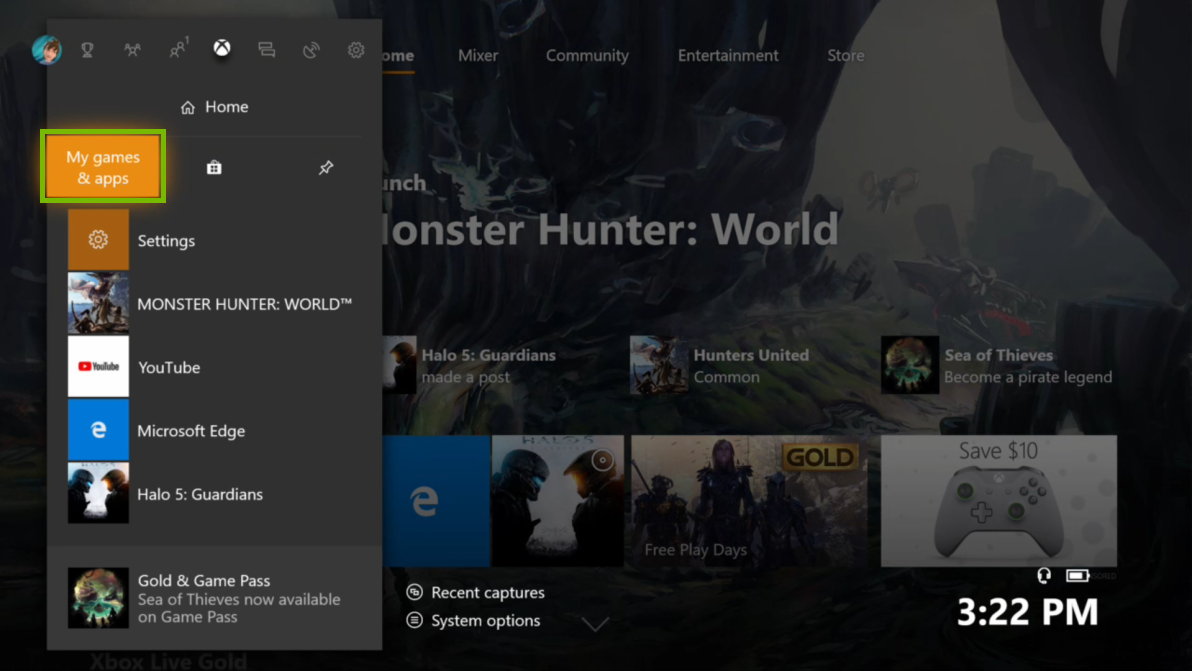
Task: Select the party icon in the guide
Action: [x=133, y=49]
